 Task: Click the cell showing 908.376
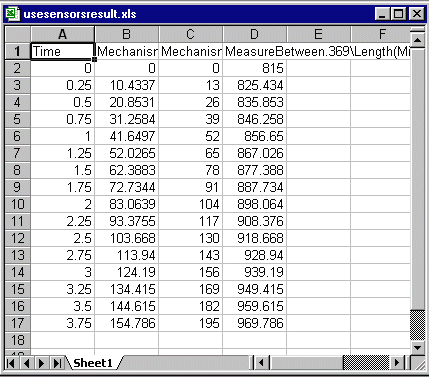pyautogui.click(x=254, y=221)
